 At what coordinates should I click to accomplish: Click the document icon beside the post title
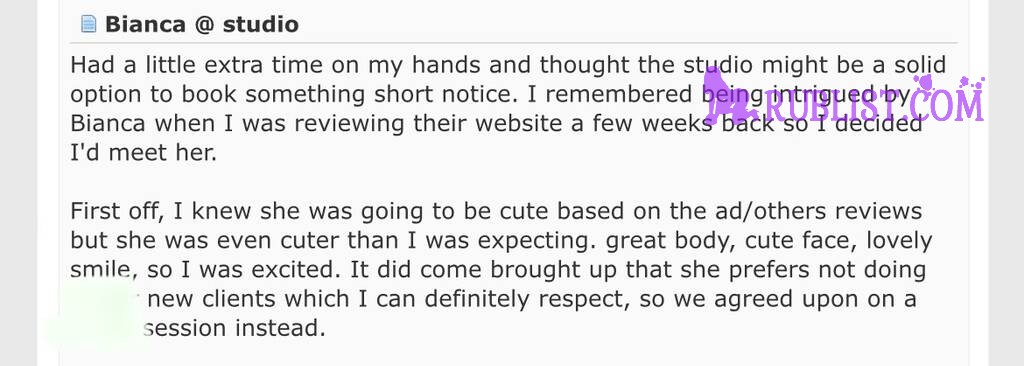click(x=88, y=24)
